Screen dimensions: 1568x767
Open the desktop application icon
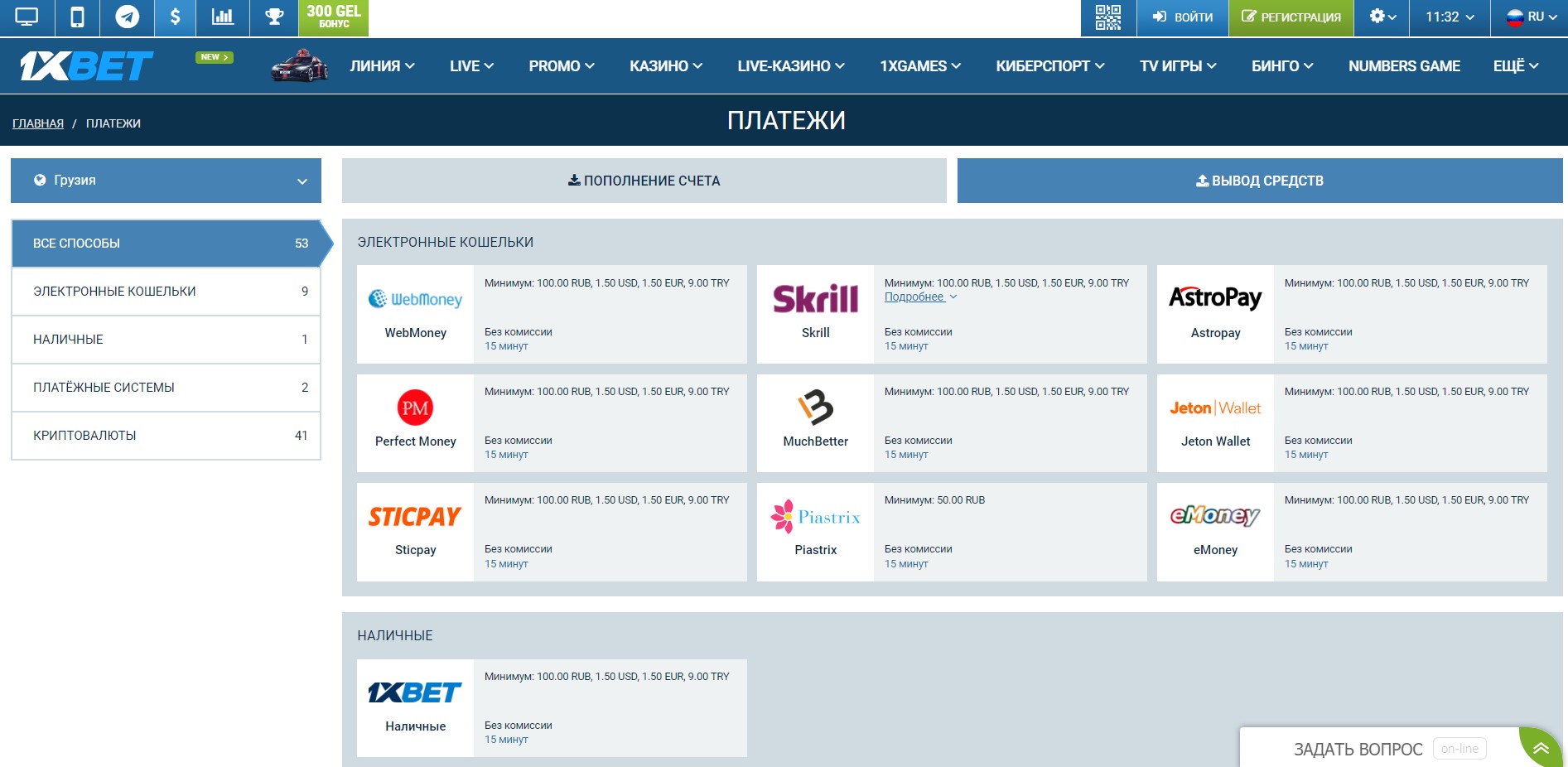[27, 17]
